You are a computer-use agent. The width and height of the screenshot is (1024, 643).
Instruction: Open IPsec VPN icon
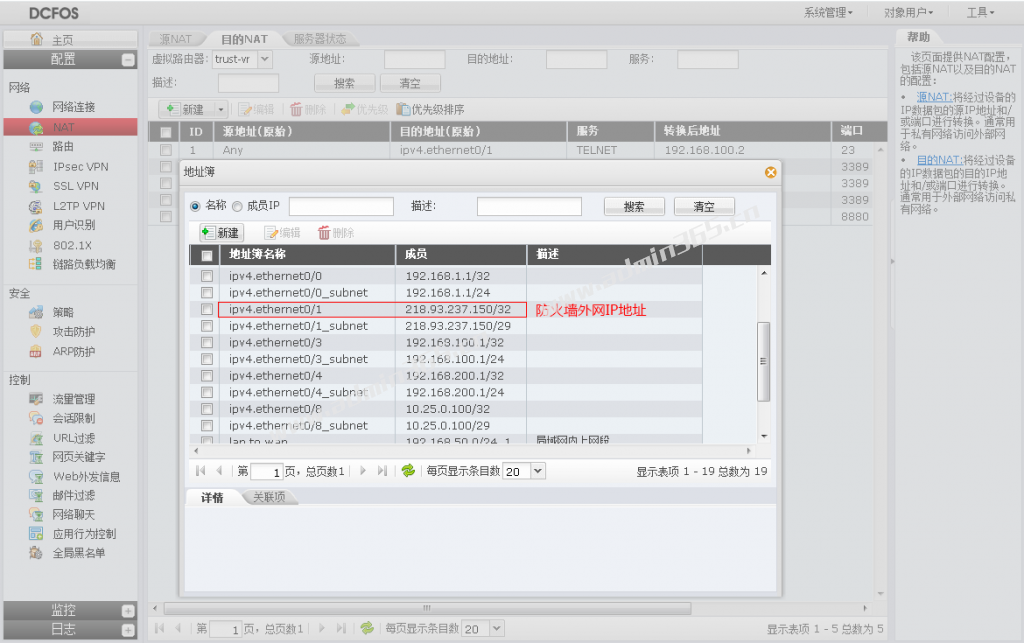pyautogui.click(x=36, y=167)
